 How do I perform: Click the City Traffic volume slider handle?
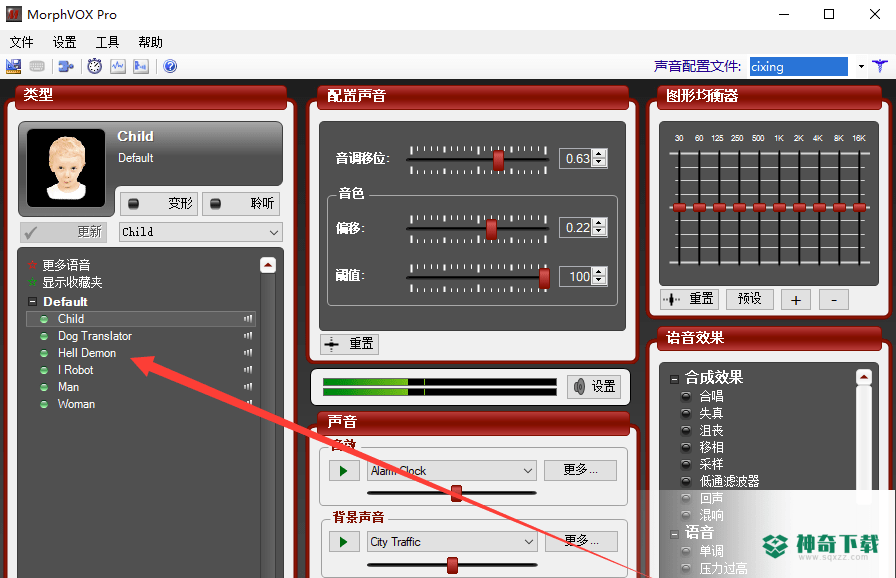tap(453, 565)
